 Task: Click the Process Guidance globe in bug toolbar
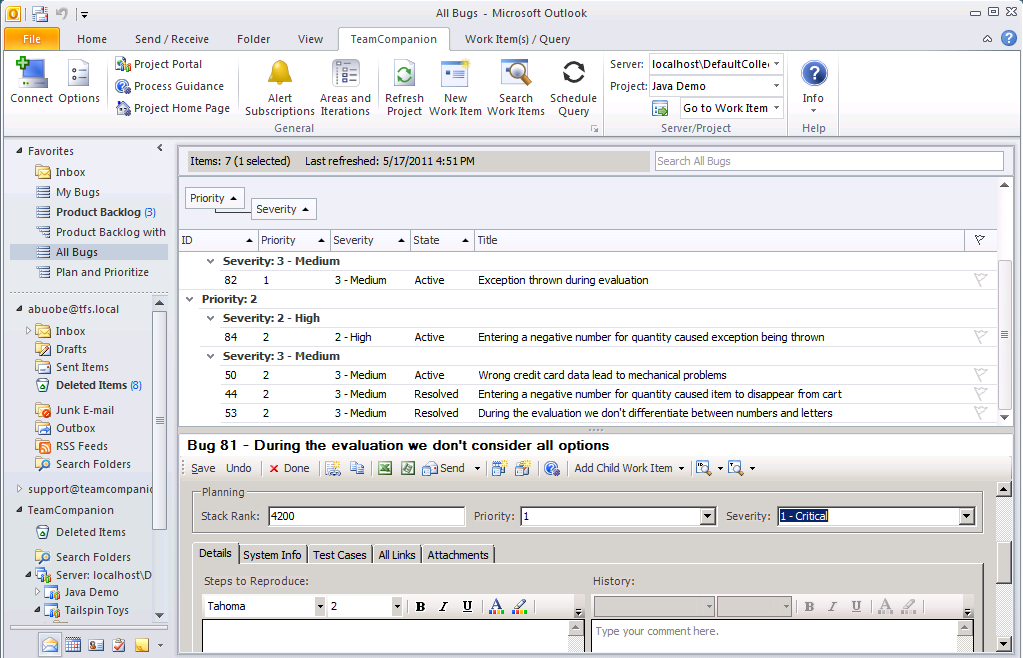pyautogui.click(x=552, y=468)
